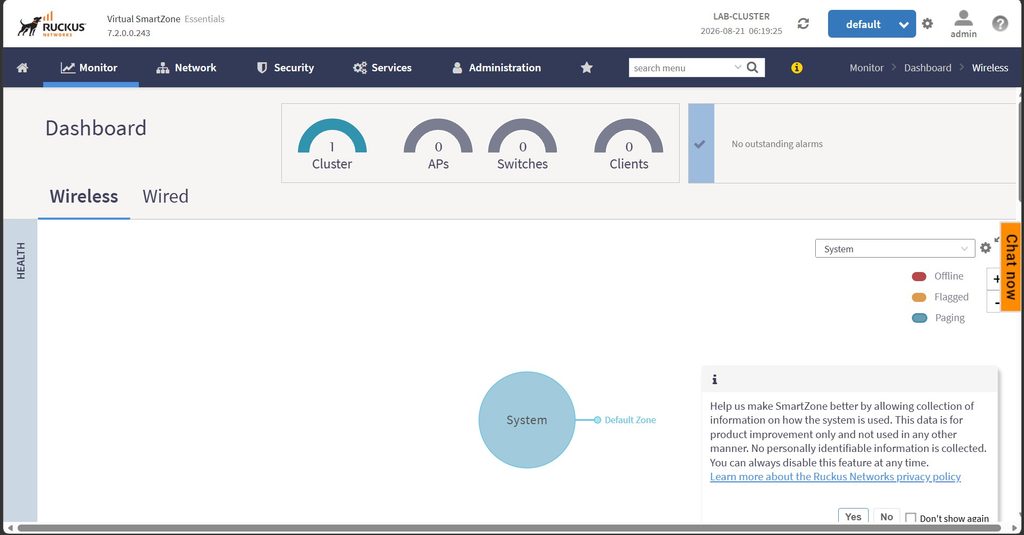Click the version 7.2.0.0.243 text
This screenshot has height=535, width=1024.
click(129, 33)
